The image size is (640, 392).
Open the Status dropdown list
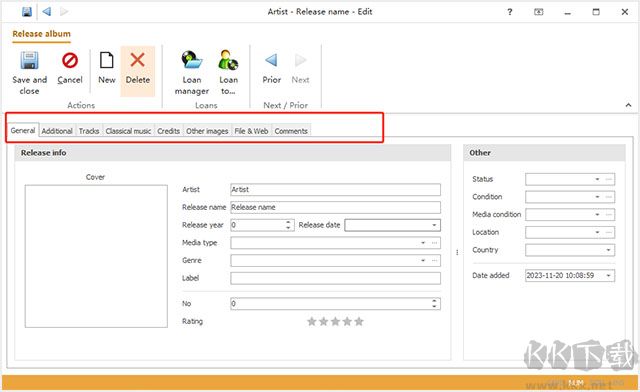click(x=597, y=179)
